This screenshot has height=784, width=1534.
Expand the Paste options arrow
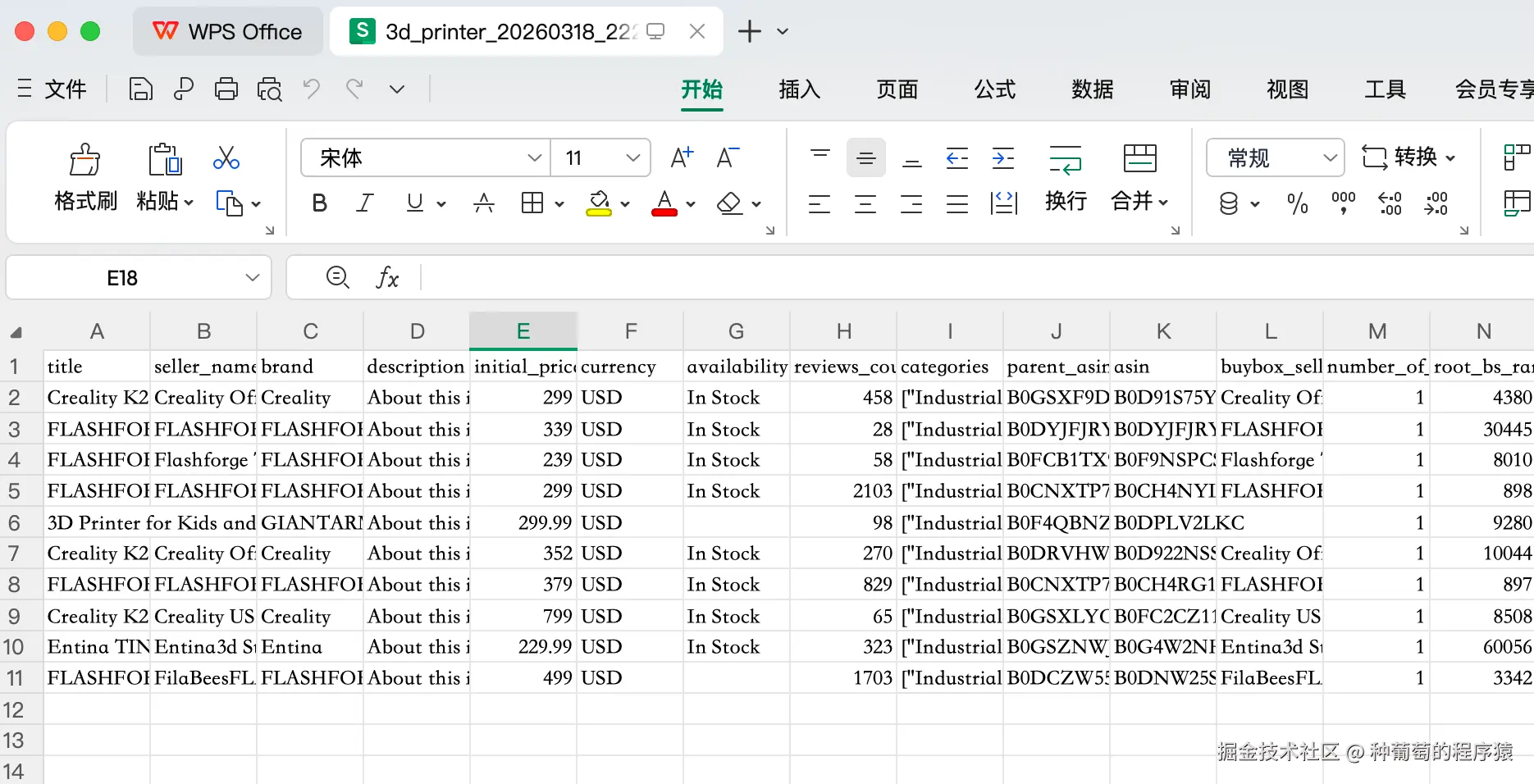(x=189, y=203)
